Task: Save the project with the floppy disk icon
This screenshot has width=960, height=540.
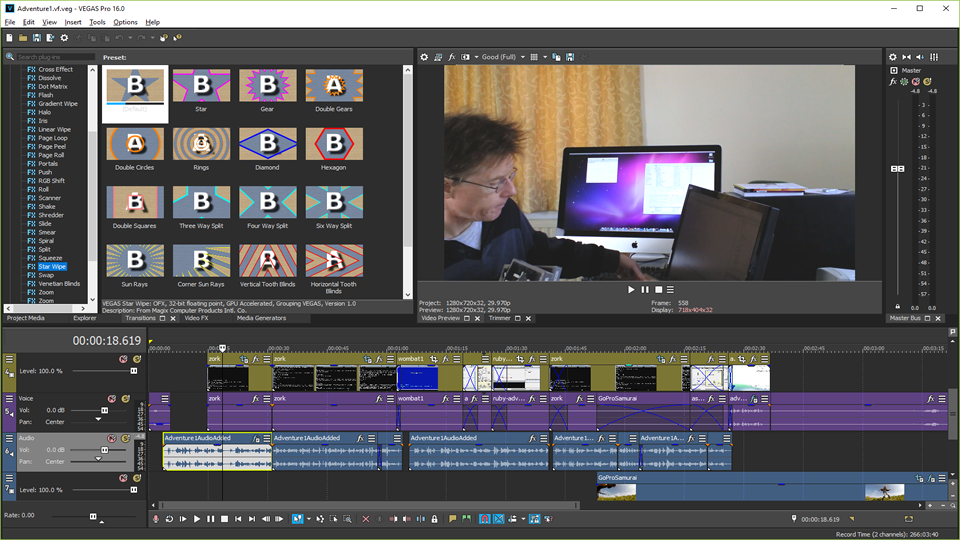Action: (37, 38)
